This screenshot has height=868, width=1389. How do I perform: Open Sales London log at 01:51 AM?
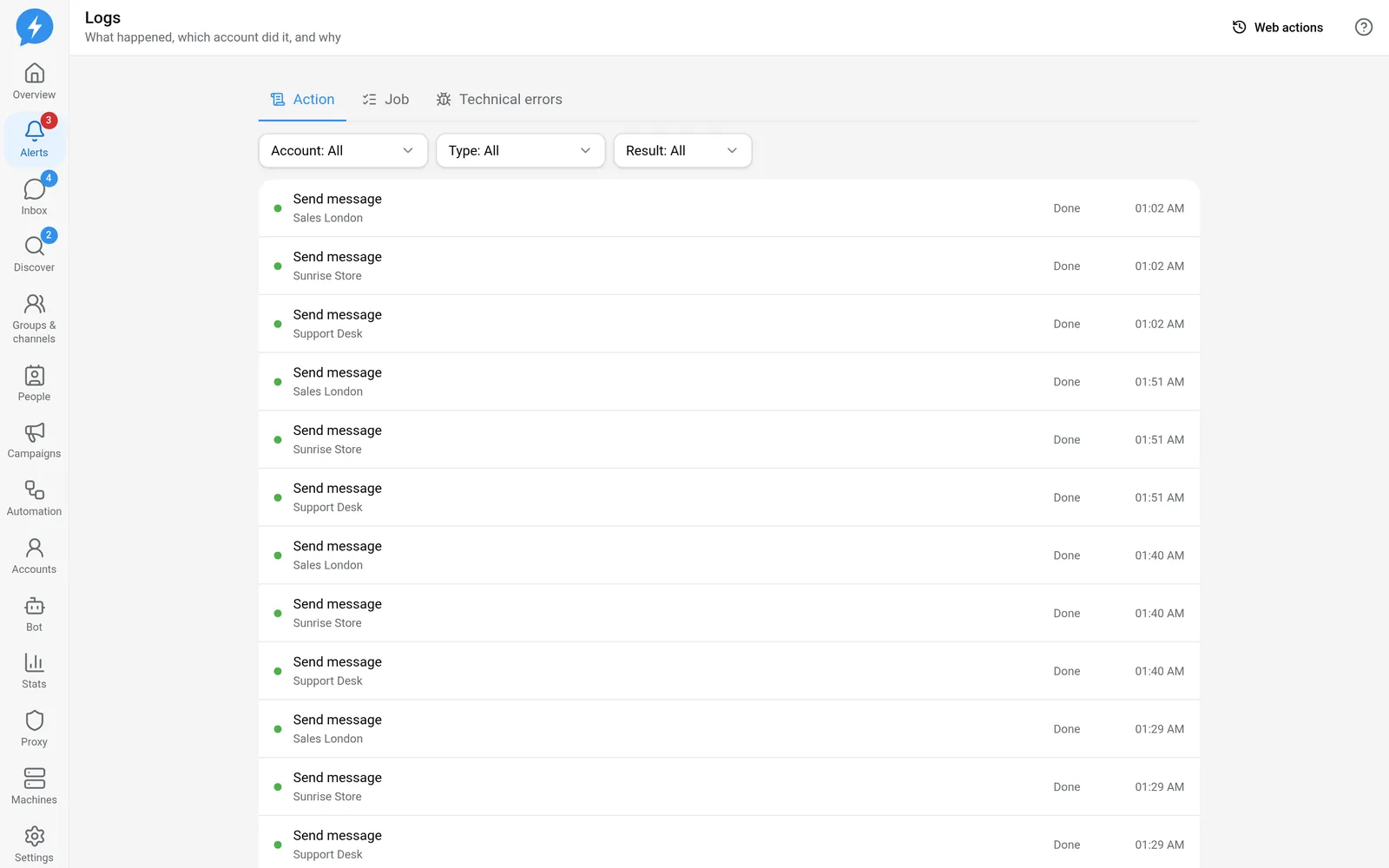729,382
